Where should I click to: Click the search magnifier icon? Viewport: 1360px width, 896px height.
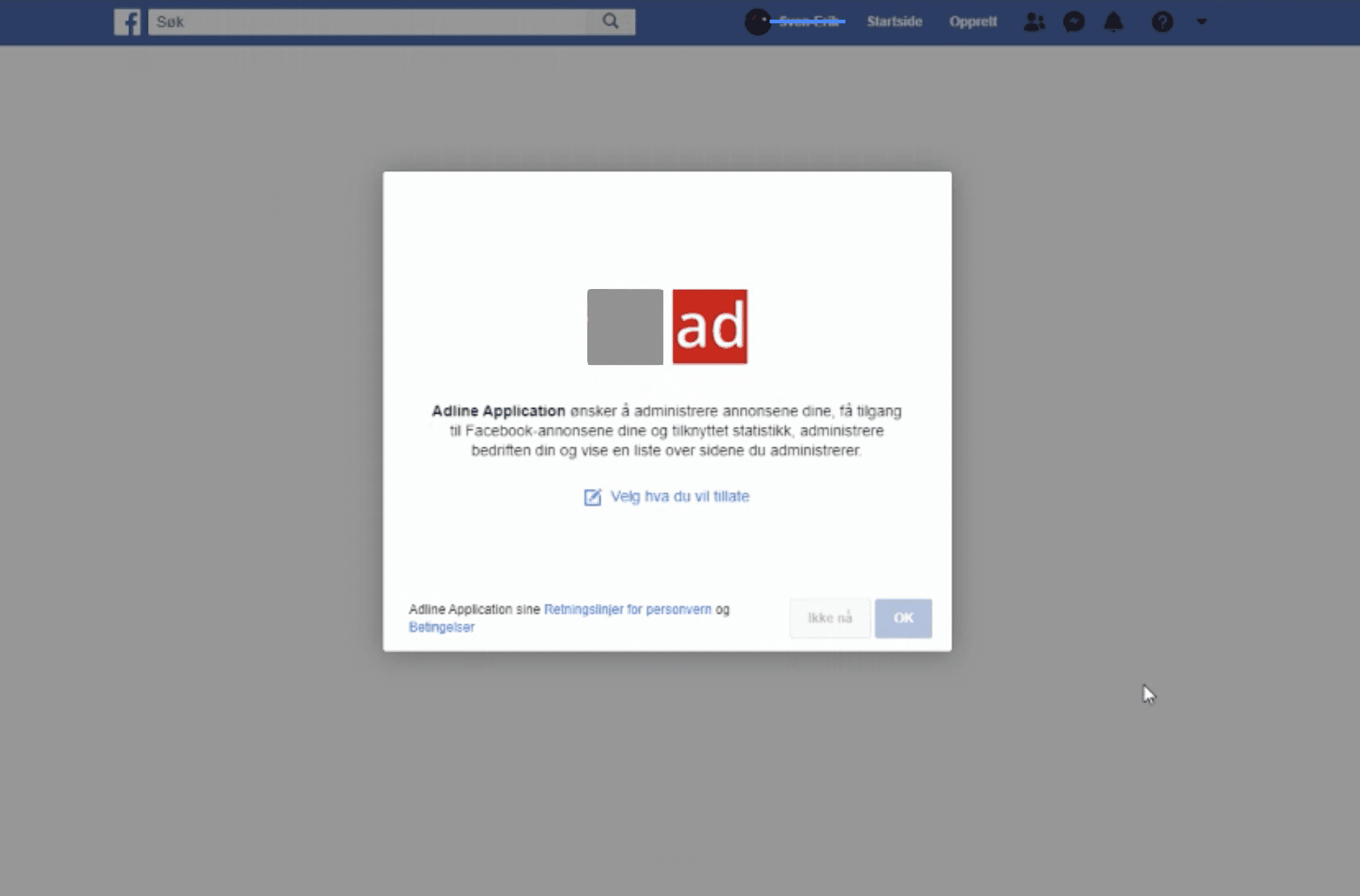611,22
